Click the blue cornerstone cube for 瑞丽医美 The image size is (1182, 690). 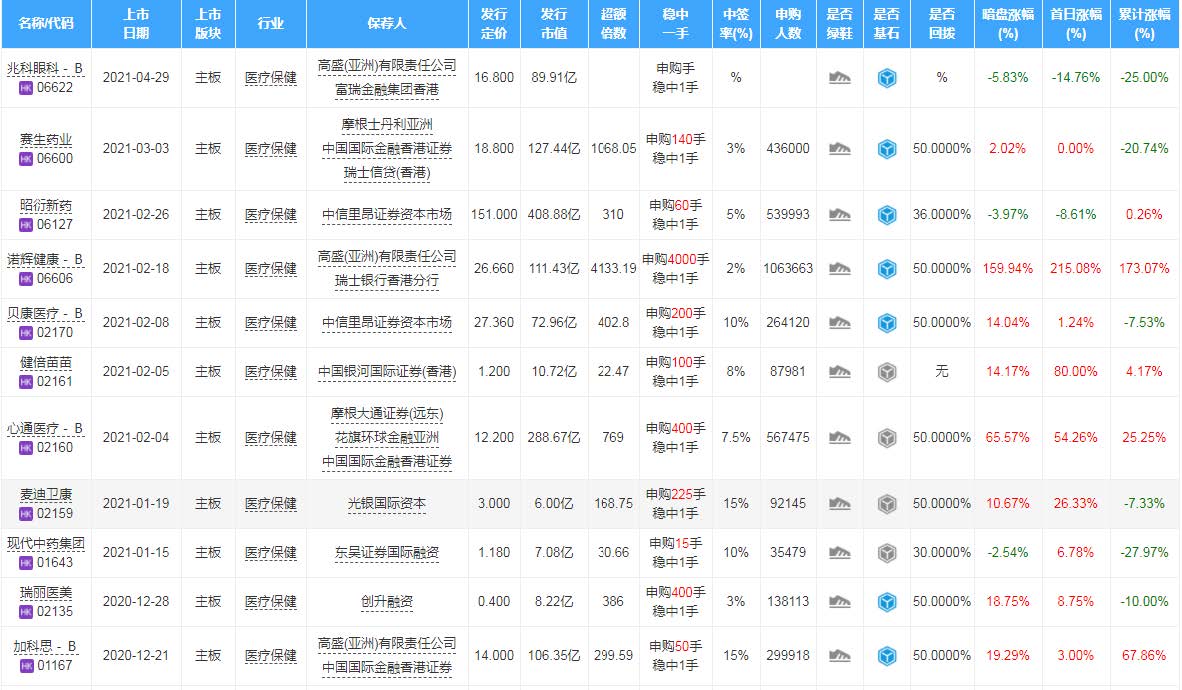tap(886, 602)
